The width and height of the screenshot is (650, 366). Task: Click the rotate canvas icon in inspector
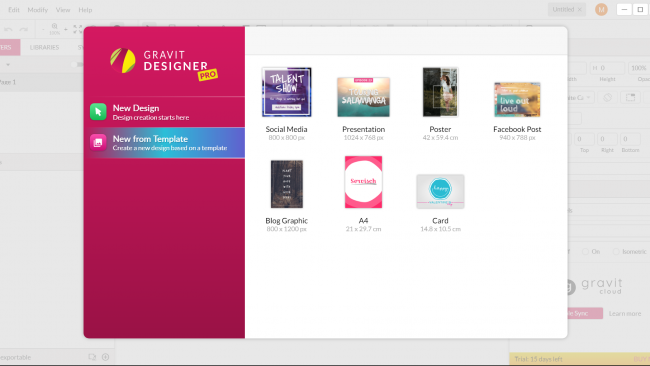click(x=607, y=98)
